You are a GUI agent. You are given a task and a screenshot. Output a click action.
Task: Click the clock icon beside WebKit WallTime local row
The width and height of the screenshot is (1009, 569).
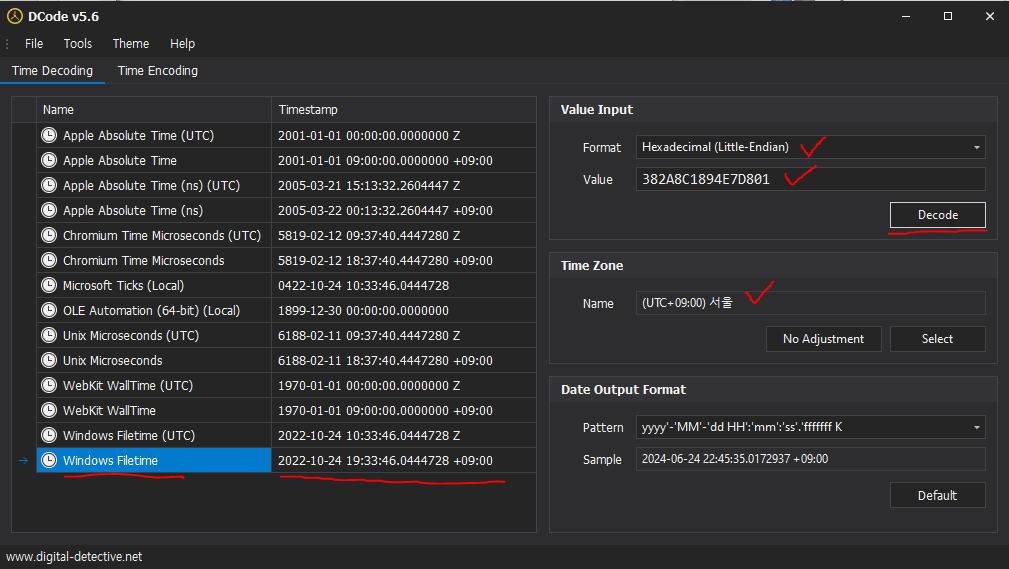[49, 411]
